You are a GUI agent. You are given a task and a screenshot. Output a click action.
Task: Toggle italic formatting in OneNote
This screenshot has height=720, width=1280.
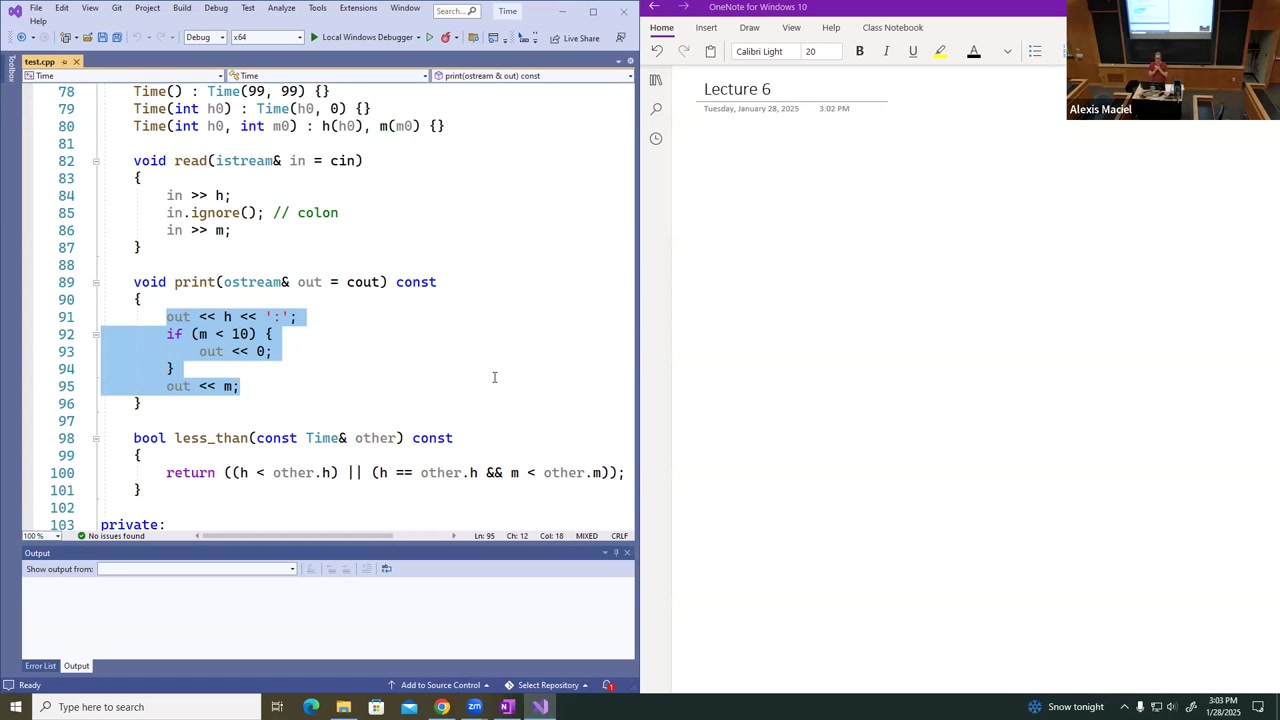tap(886, 51)
